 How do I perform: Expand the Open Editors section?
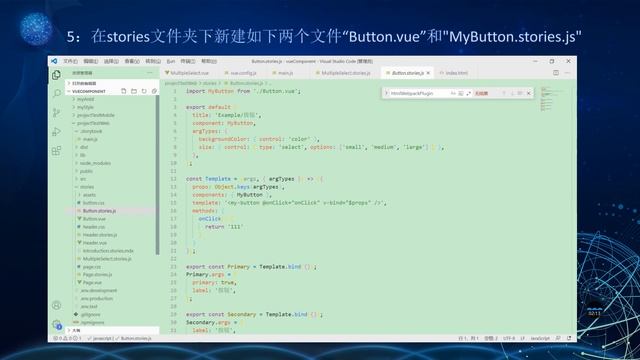coord(111,83)
